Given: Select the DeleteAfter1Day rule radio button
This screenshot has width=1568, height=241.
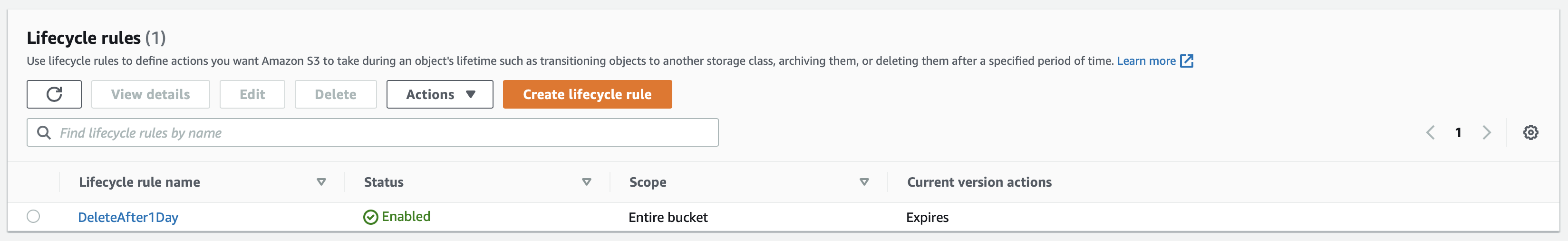Looking at the screenshot, I should [x=33, y=217].
